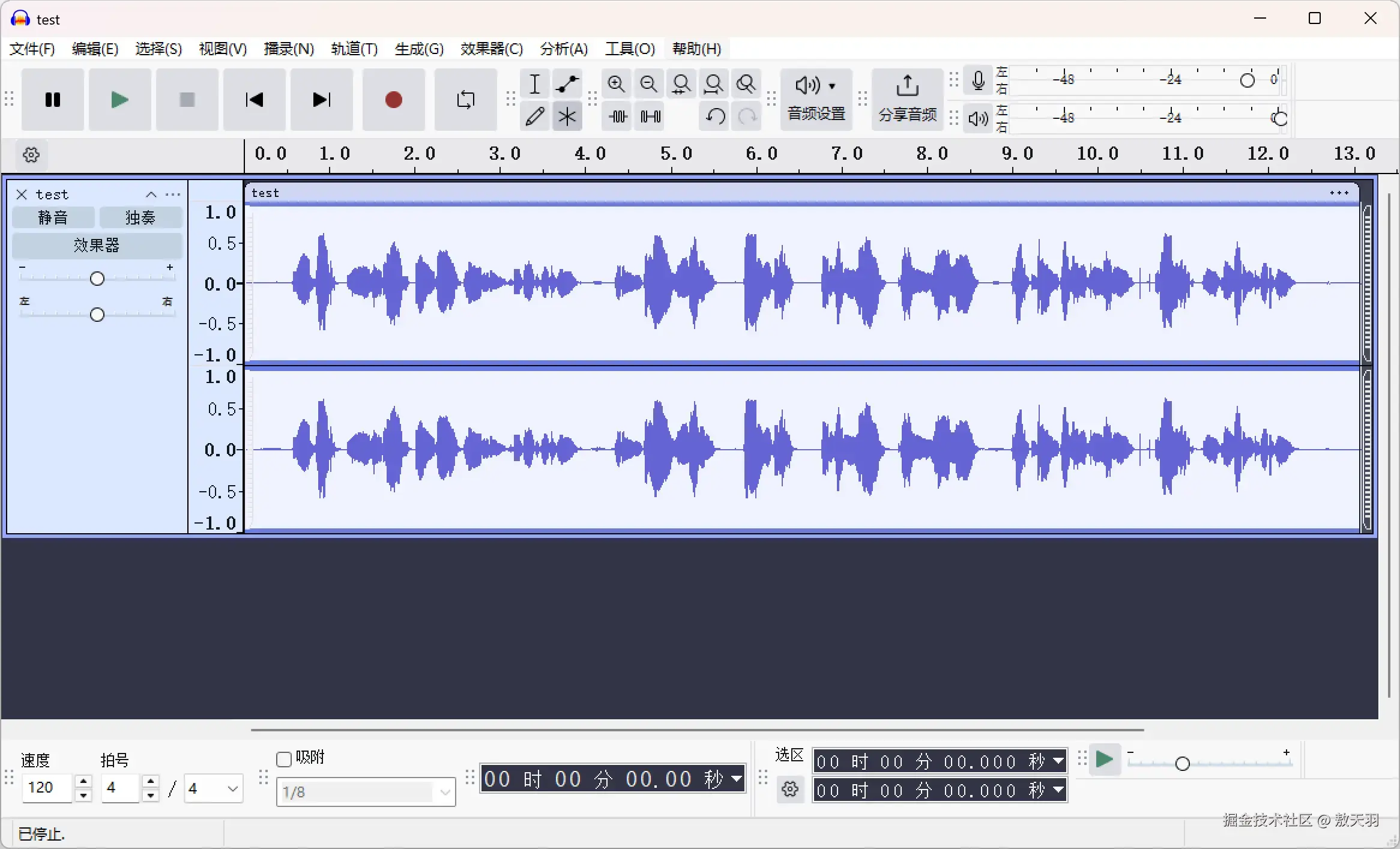Collapse the test track using chevron
Image resolution: width=1400 pixels, height=849 pixels.
pos(151,195)
